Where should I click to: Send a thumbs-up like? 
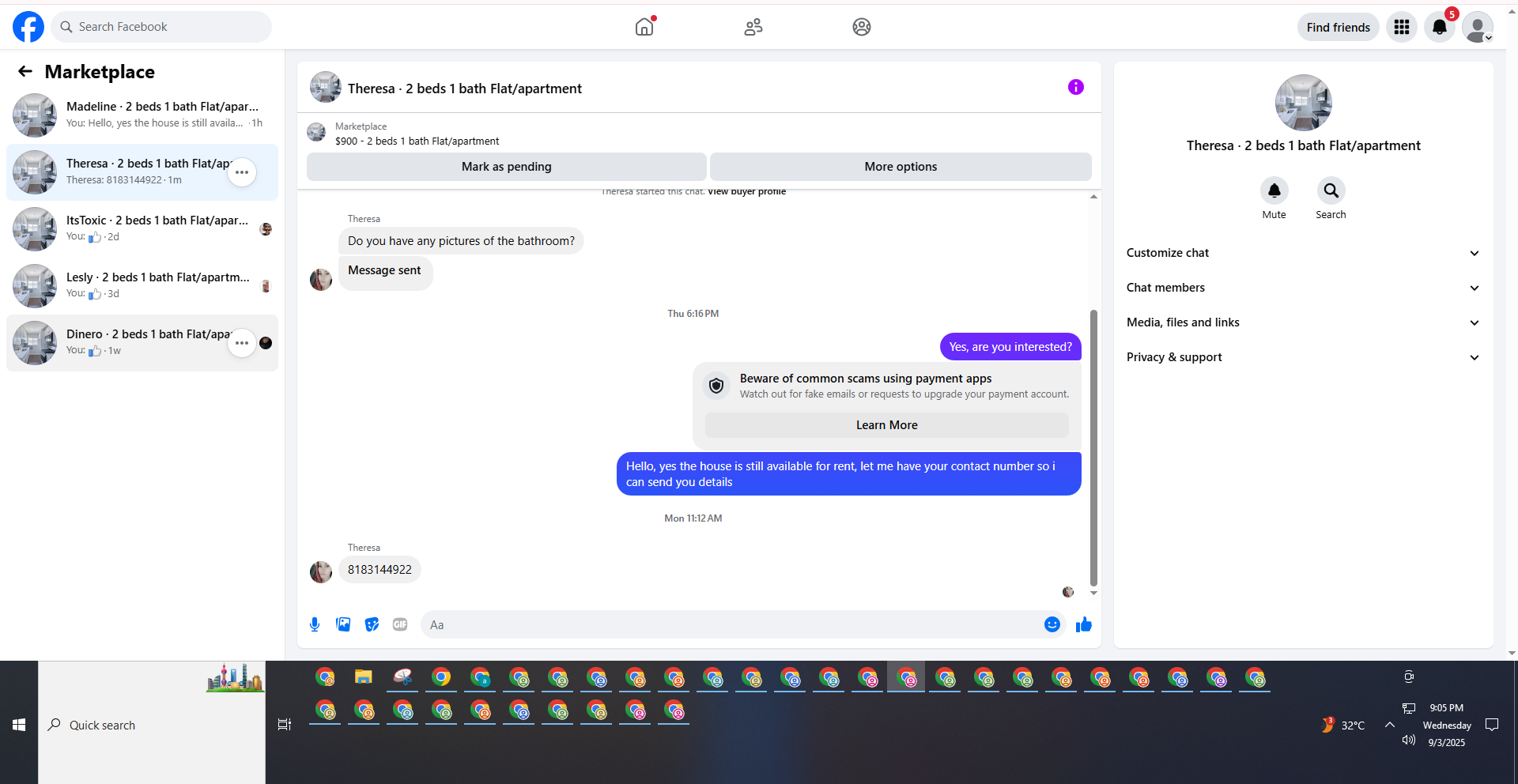(1084, 624)
